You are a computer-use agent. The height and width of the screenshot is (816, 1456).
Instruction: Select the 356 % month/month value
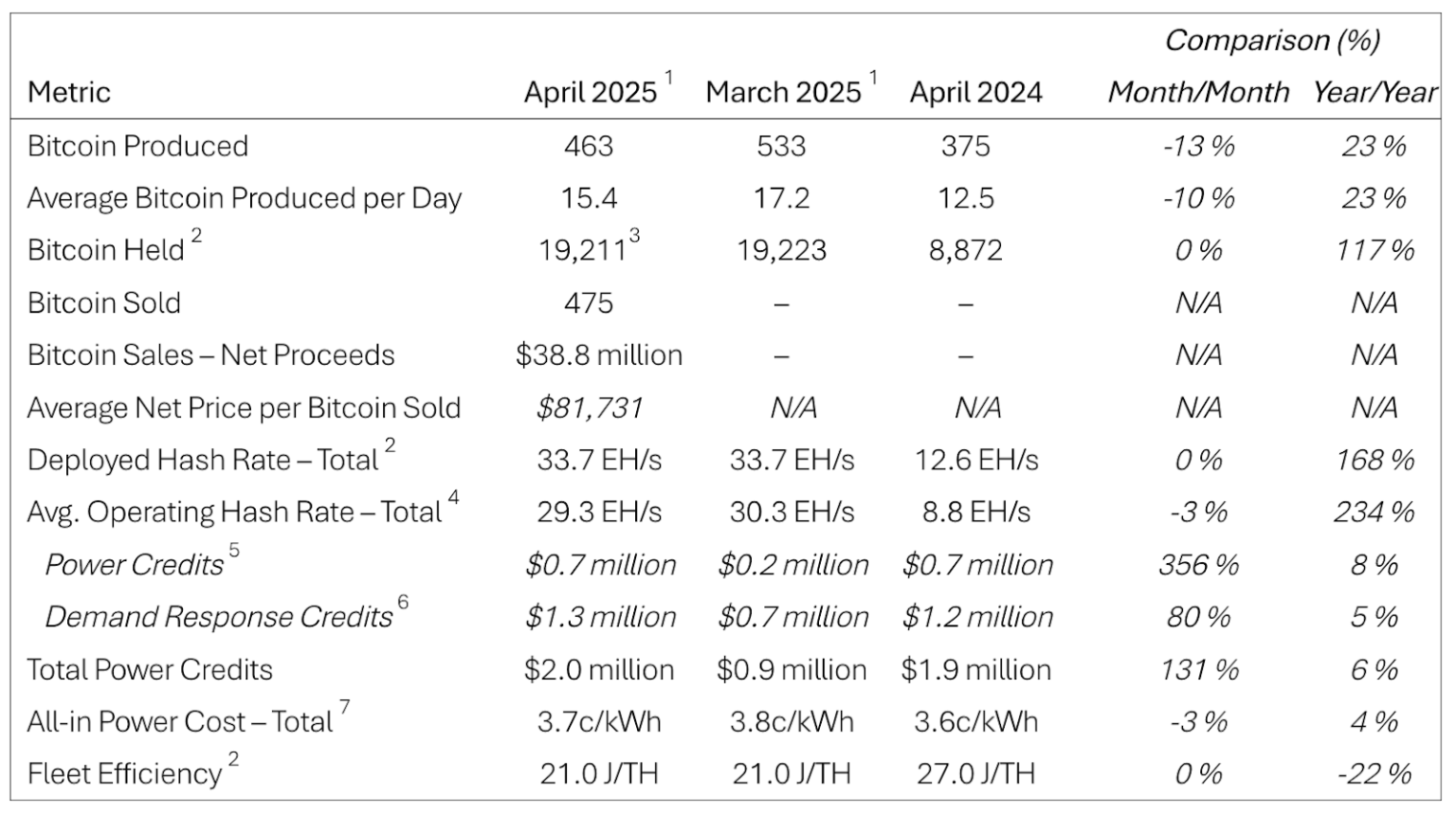coord(1198,565)
